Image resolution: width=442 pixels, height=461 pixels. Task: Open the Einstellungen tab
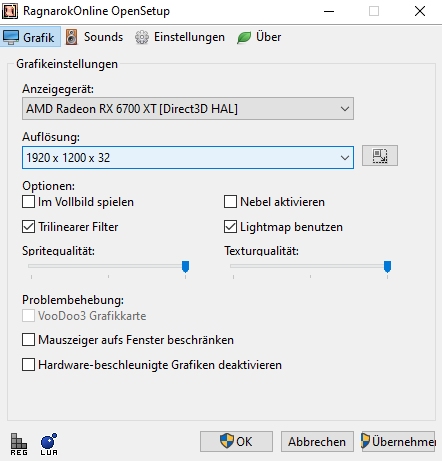click(x=180, y=37)
